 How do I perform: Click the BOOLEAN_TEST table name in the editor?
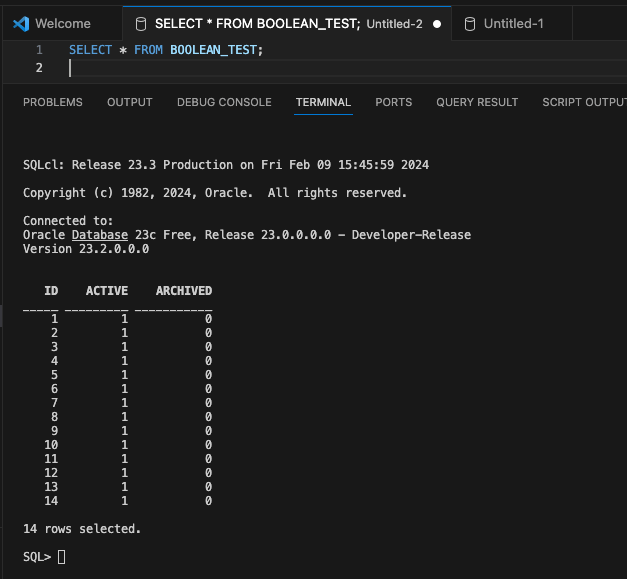(x=214, y=49)
